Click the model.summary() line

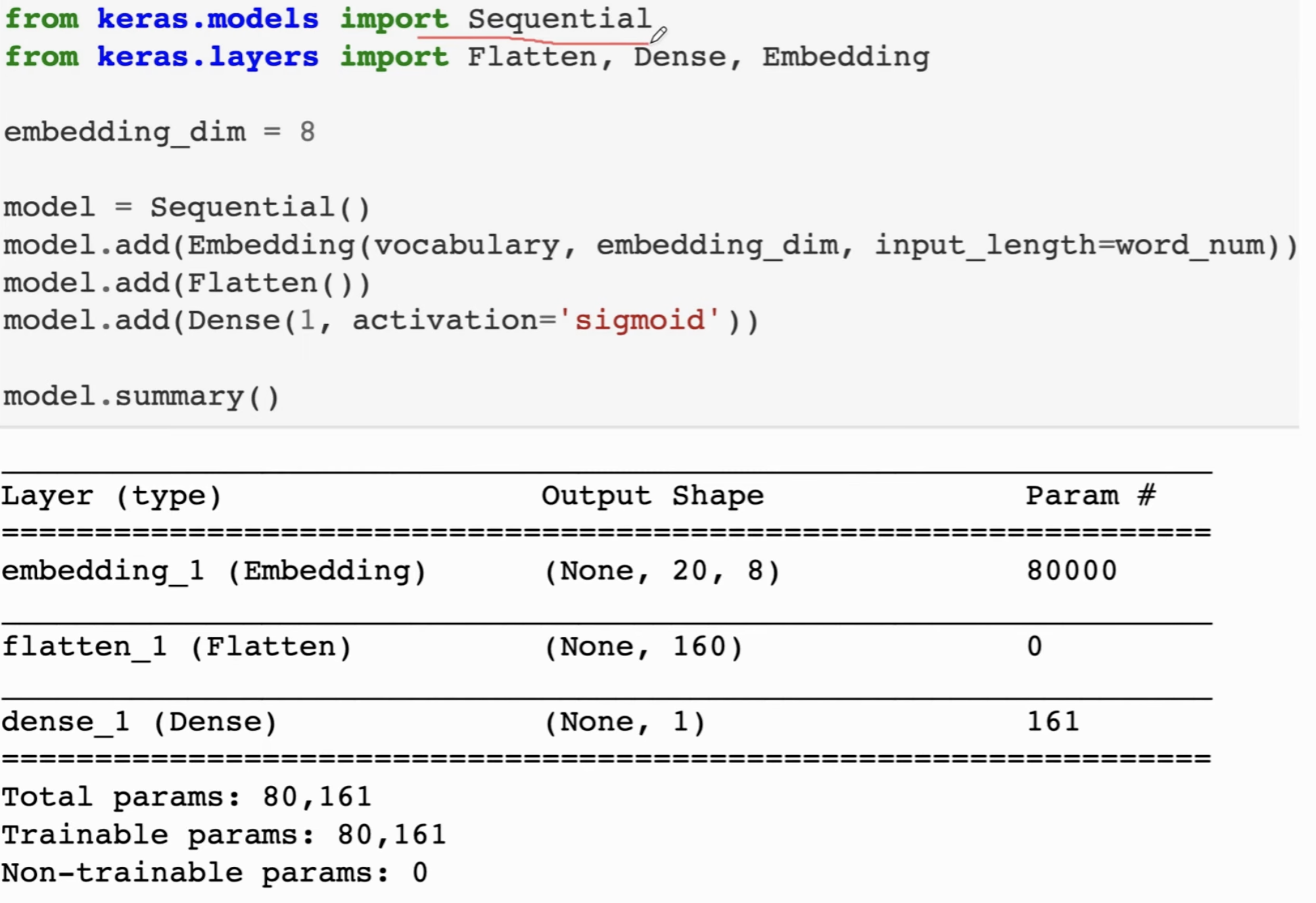[141, 396]
